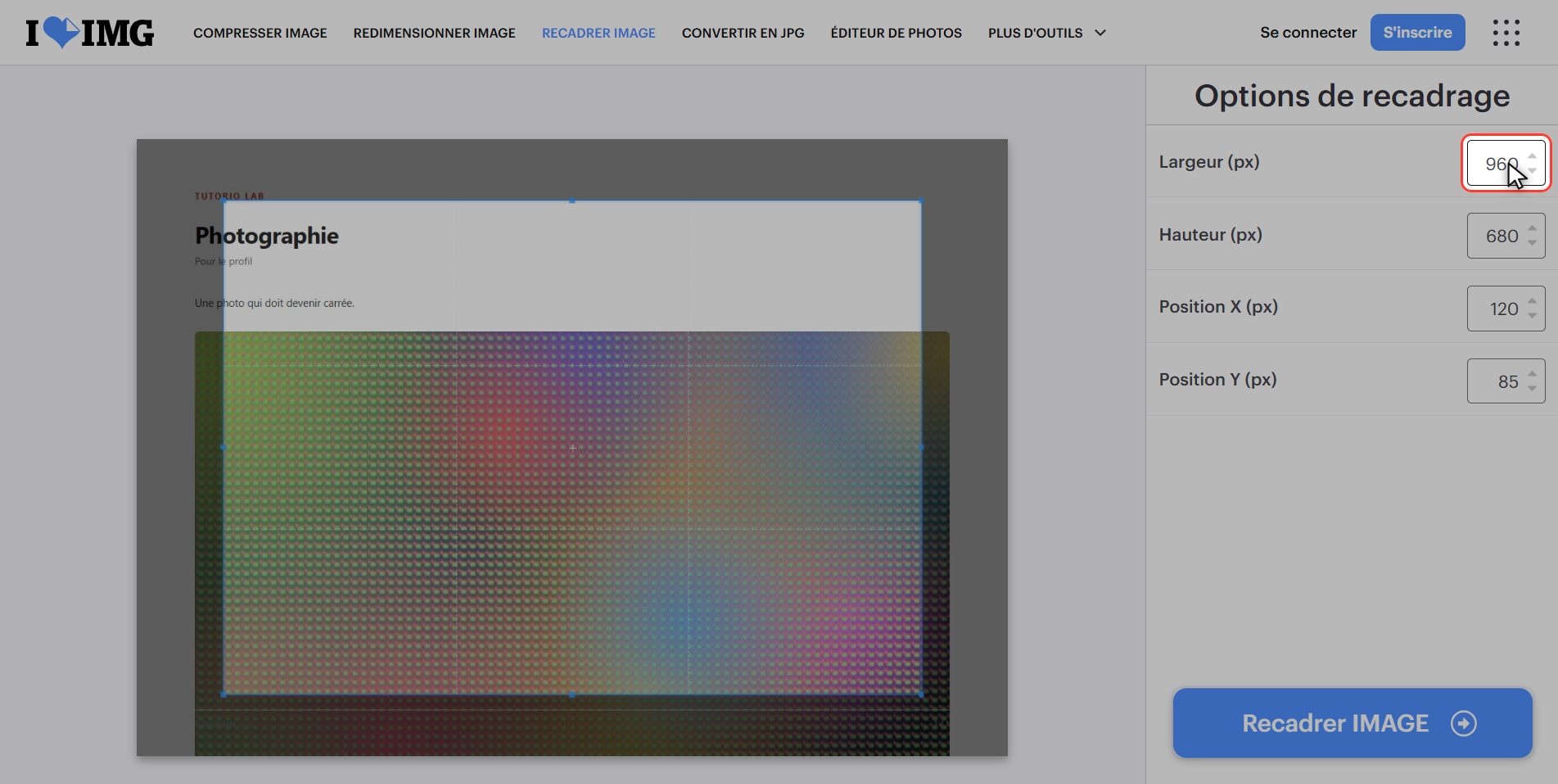Click the top-center crop handle
This screenshot has width=1558, height=784.
click(572, 201)
